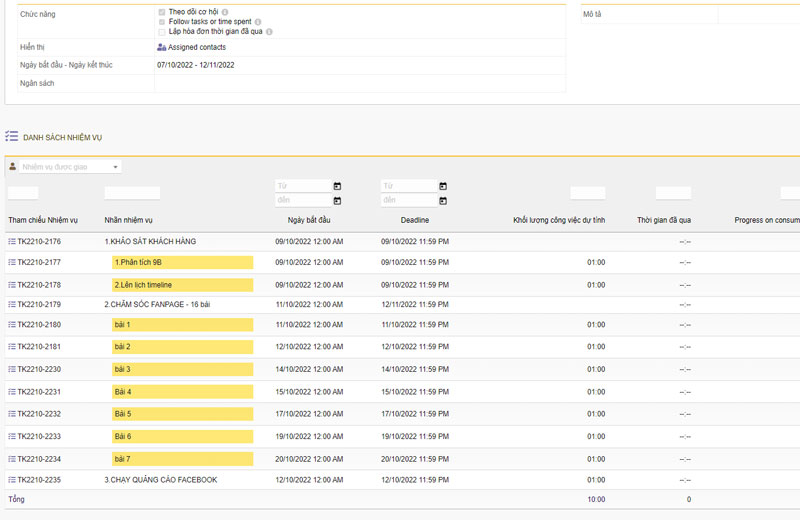
Task: Sort by Ngày bắt đầu column header
Action: 309,220
